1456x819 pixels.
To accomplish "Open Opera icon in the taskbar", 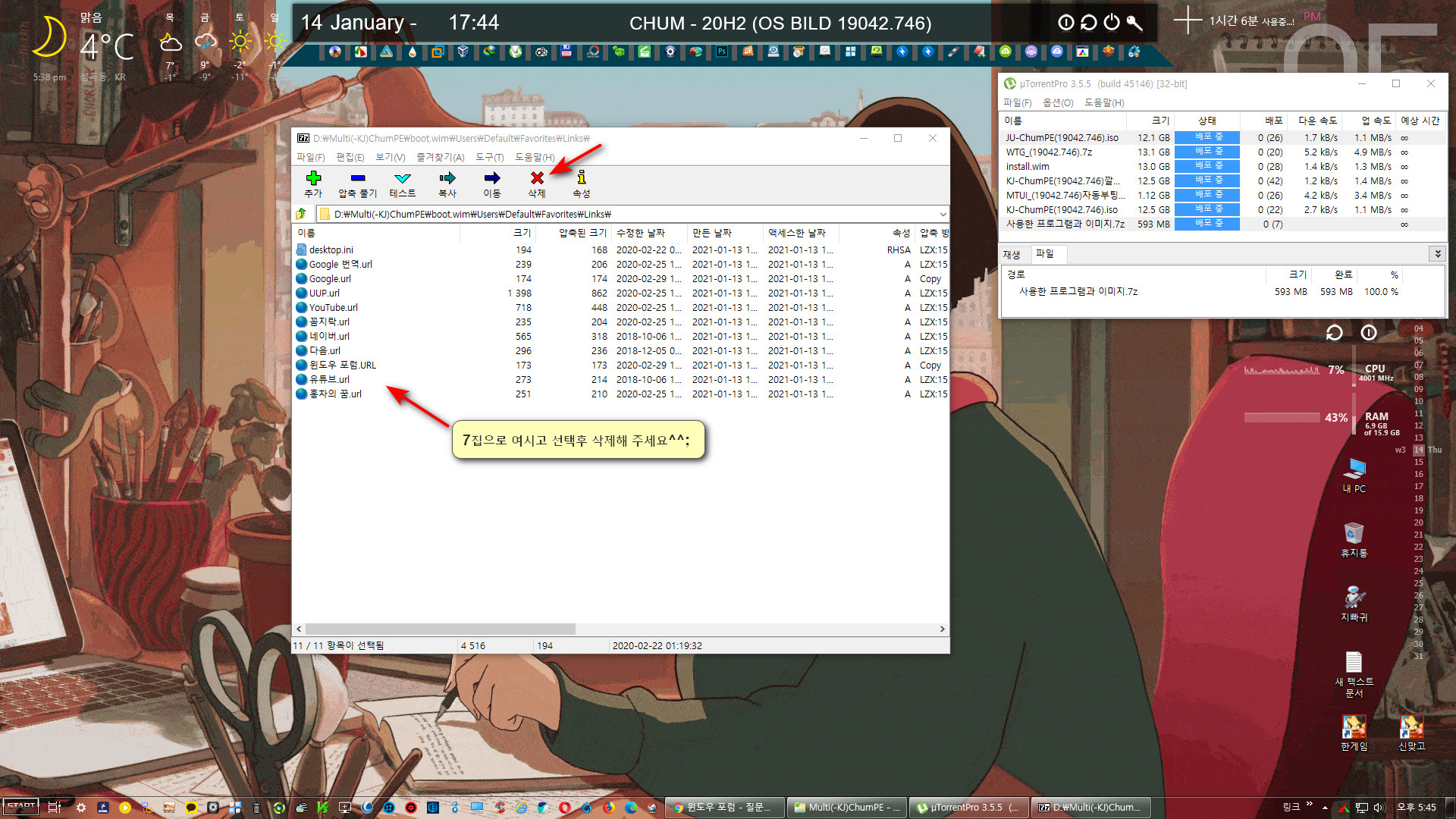I will (x=565, y=808).
